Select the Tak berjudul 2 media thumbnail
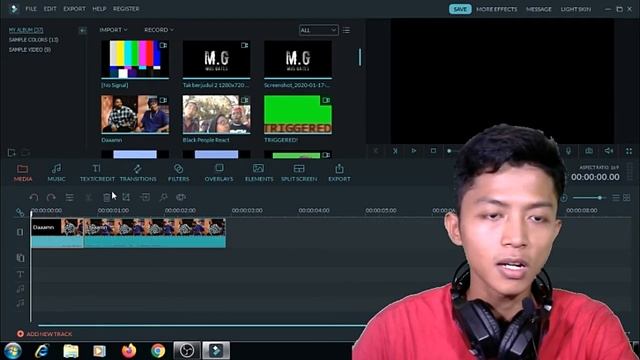 click(216, 59)
